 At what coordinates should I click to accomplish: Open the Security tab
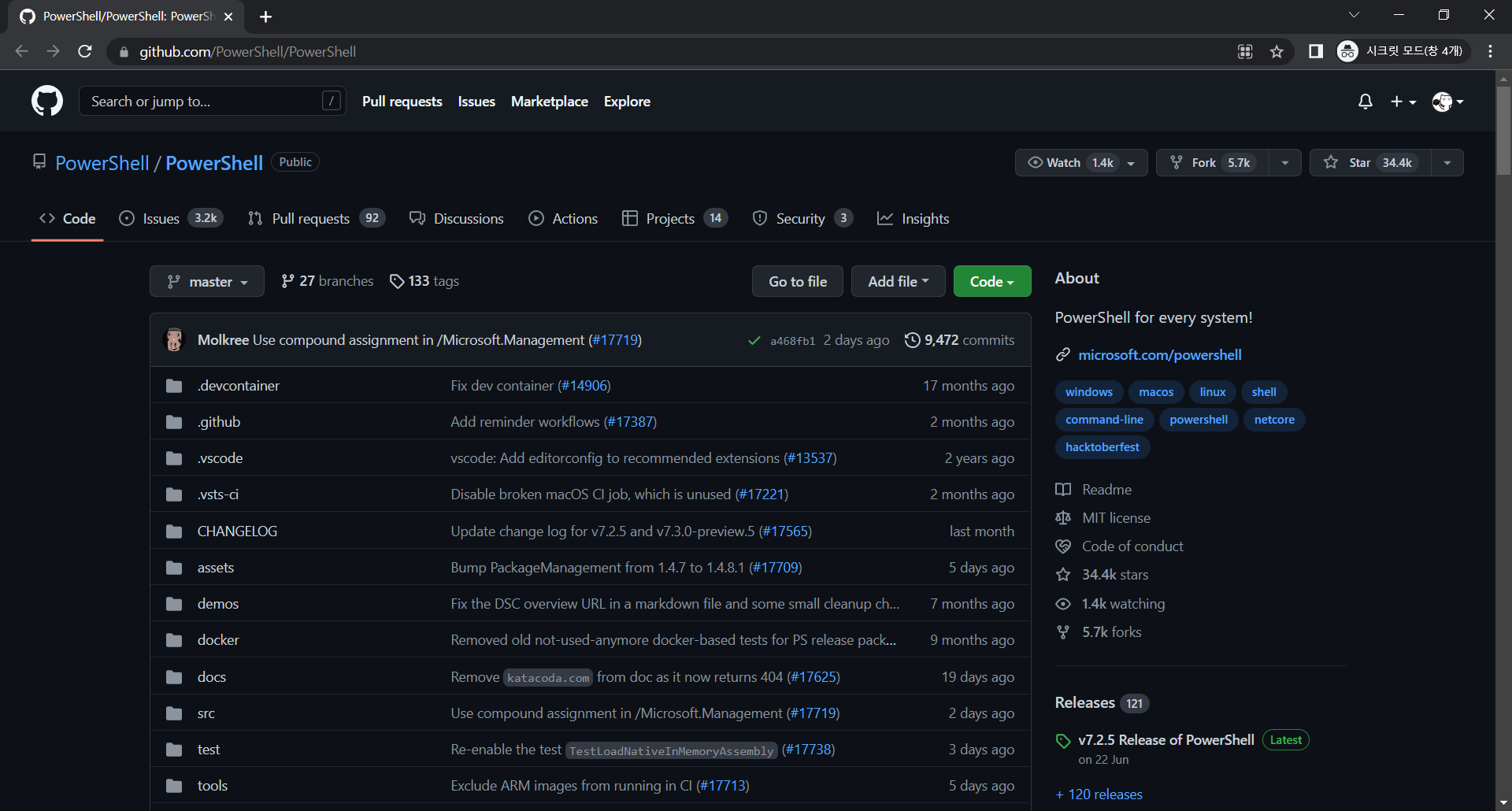[x=802, y=219]
